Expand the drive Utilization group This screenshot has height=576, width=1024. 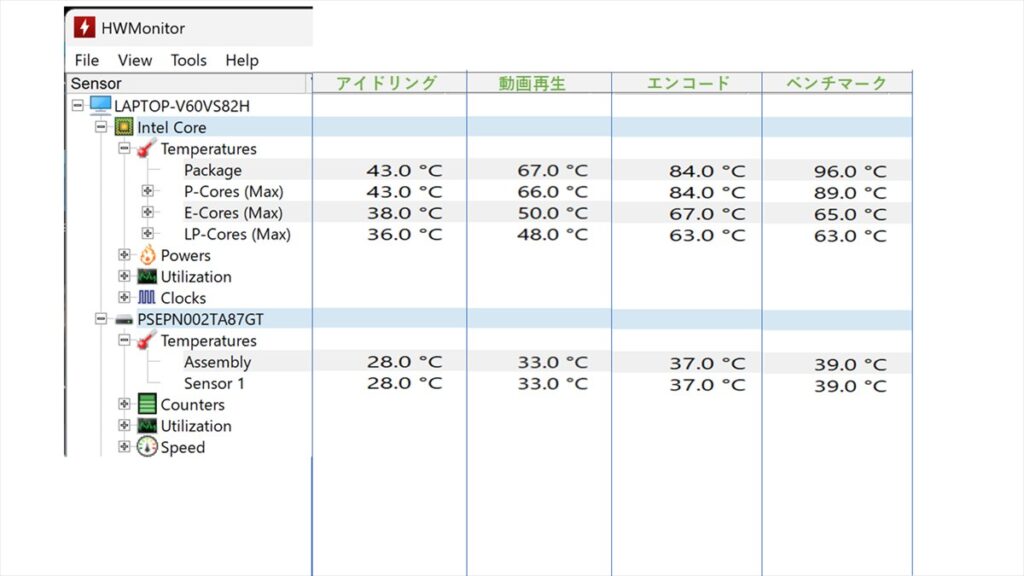[124, 425]
